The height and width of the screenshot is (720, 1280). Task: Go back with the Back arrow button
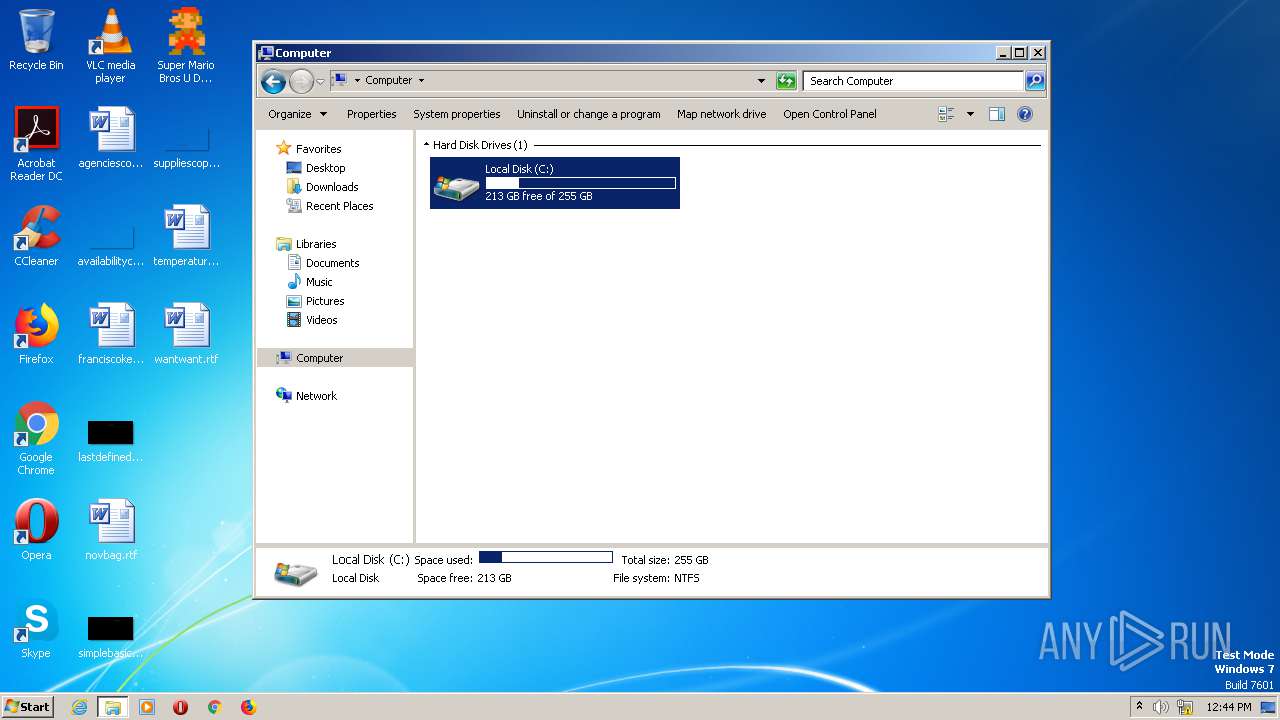273,81
